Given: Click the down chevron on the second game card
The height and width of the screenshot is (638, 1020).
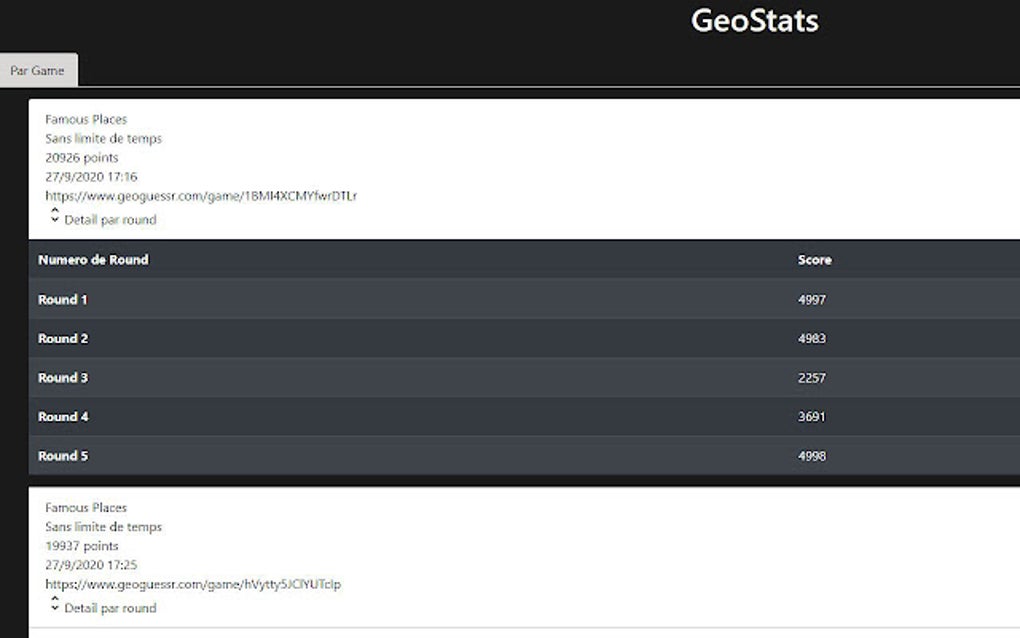Looking at the screenshot, I should [53, 606].
